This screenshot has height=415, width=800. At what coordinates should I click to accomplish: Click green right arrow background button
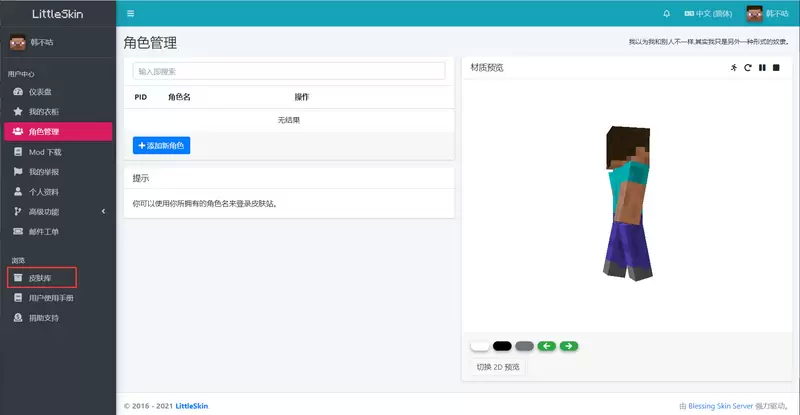(x=569, y=346)
